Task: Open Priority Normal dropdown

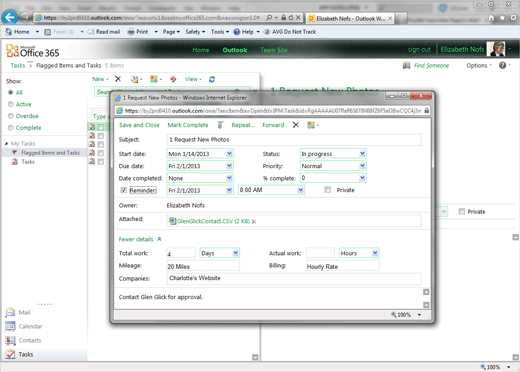Action: pyautogui.click(x=362, y=166)
